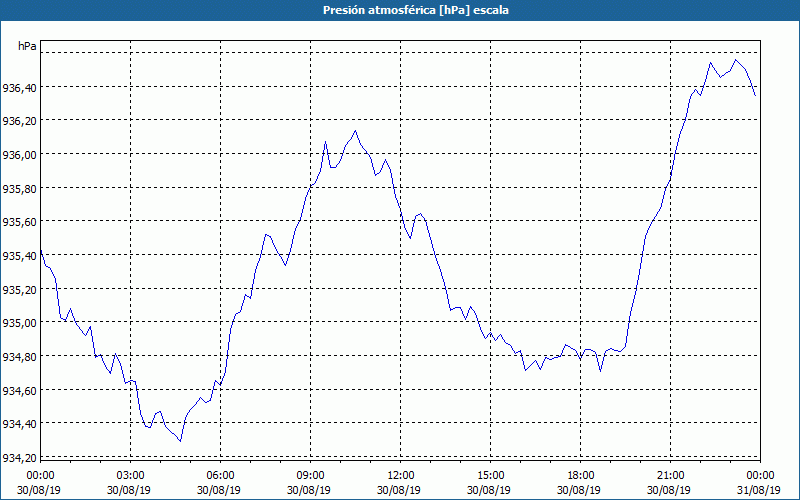The width and height of the screenshot is (800, 500).
Task: Click the 935,60 y-axis label
Action: [x=19, y=222]
